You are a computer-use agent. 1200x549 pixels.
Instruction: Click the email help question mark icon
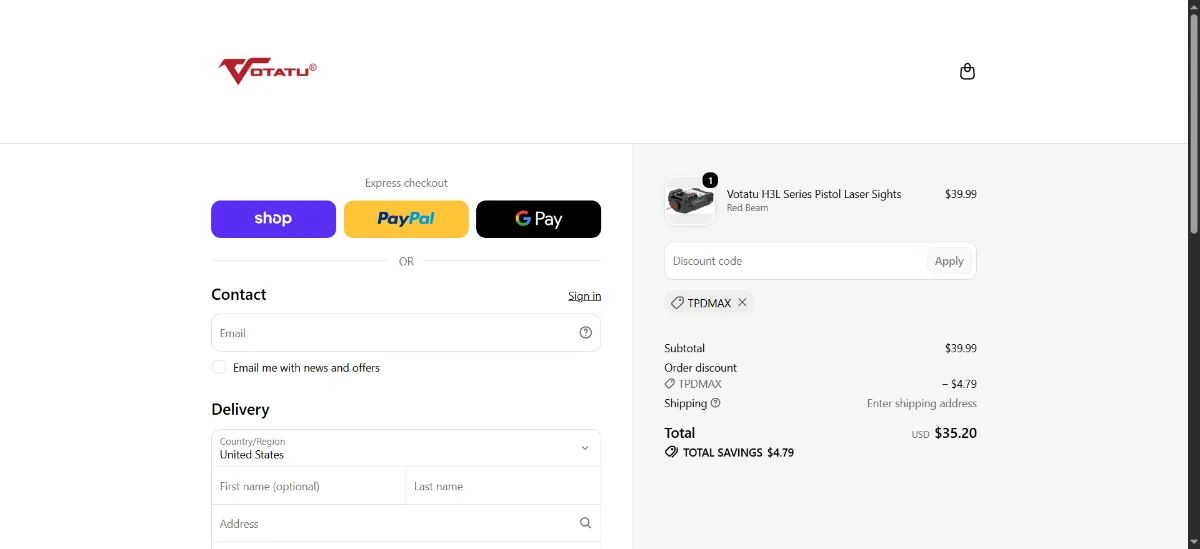[x=586, y=333]
